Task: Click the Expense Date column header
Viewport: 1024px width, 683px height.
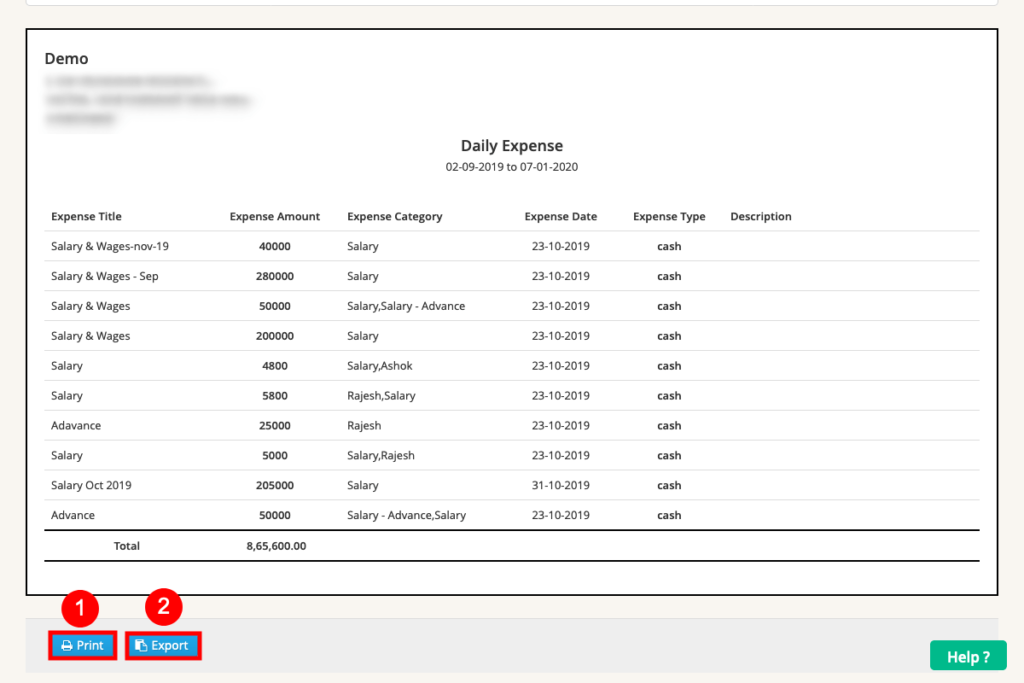Action: [560, 216]
